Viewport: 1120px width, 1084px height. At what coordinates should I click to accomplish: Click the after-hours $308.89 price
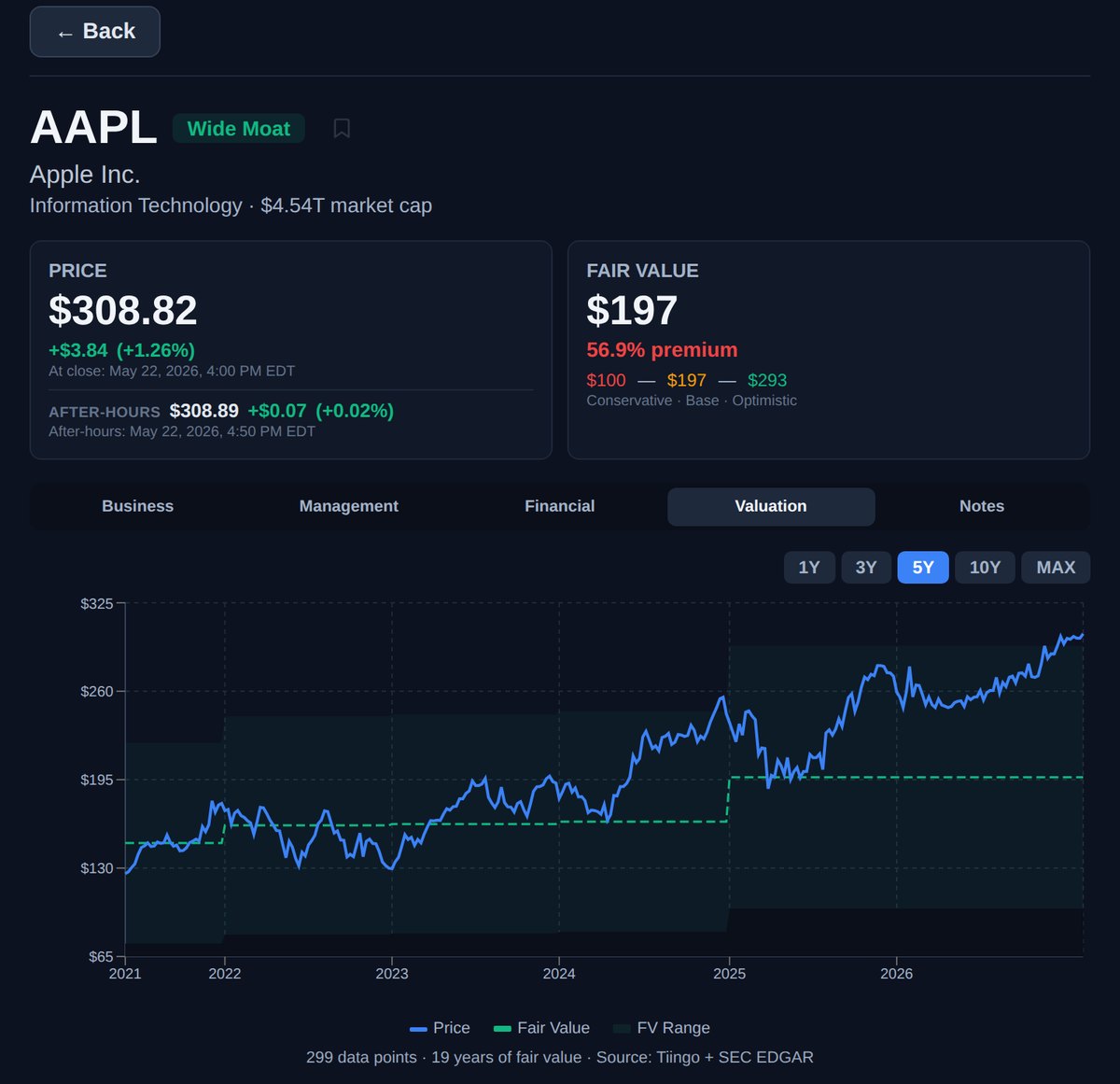tap(204, 411)
